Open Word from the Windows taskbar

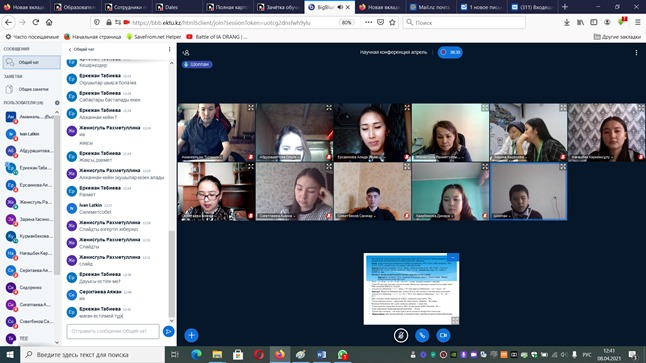[321, 354]
